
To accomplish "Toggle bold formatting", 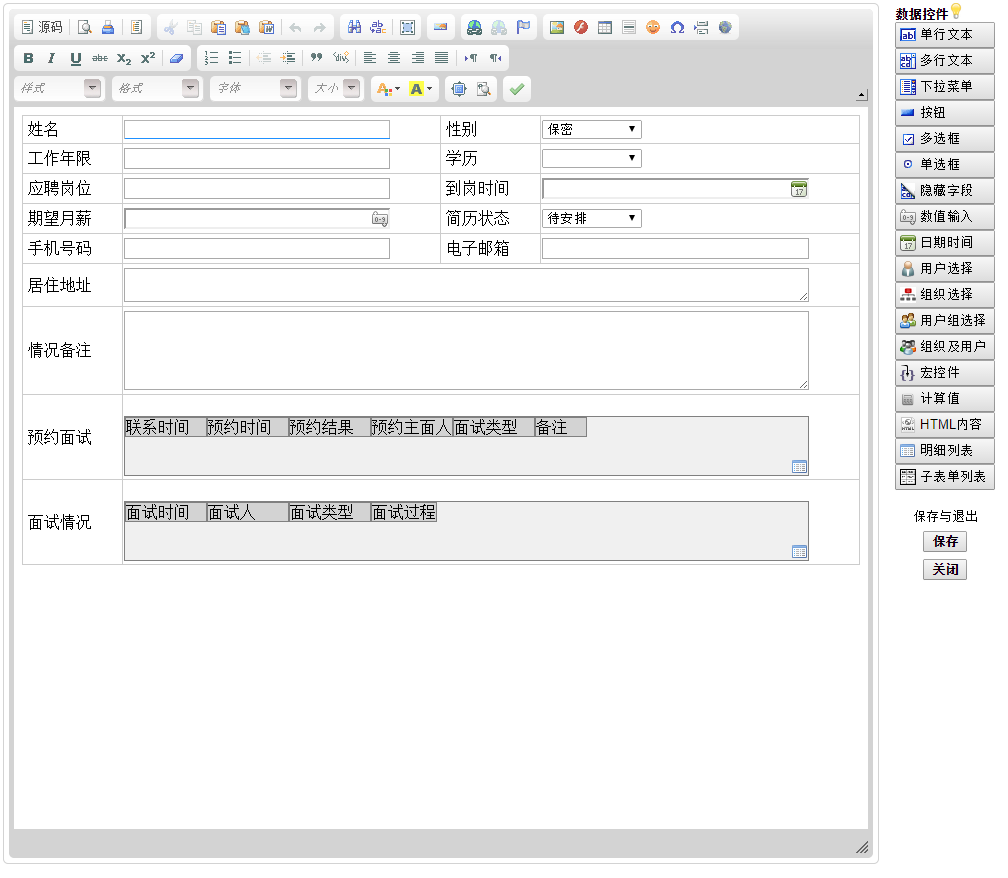I will (x=28, y=58).
